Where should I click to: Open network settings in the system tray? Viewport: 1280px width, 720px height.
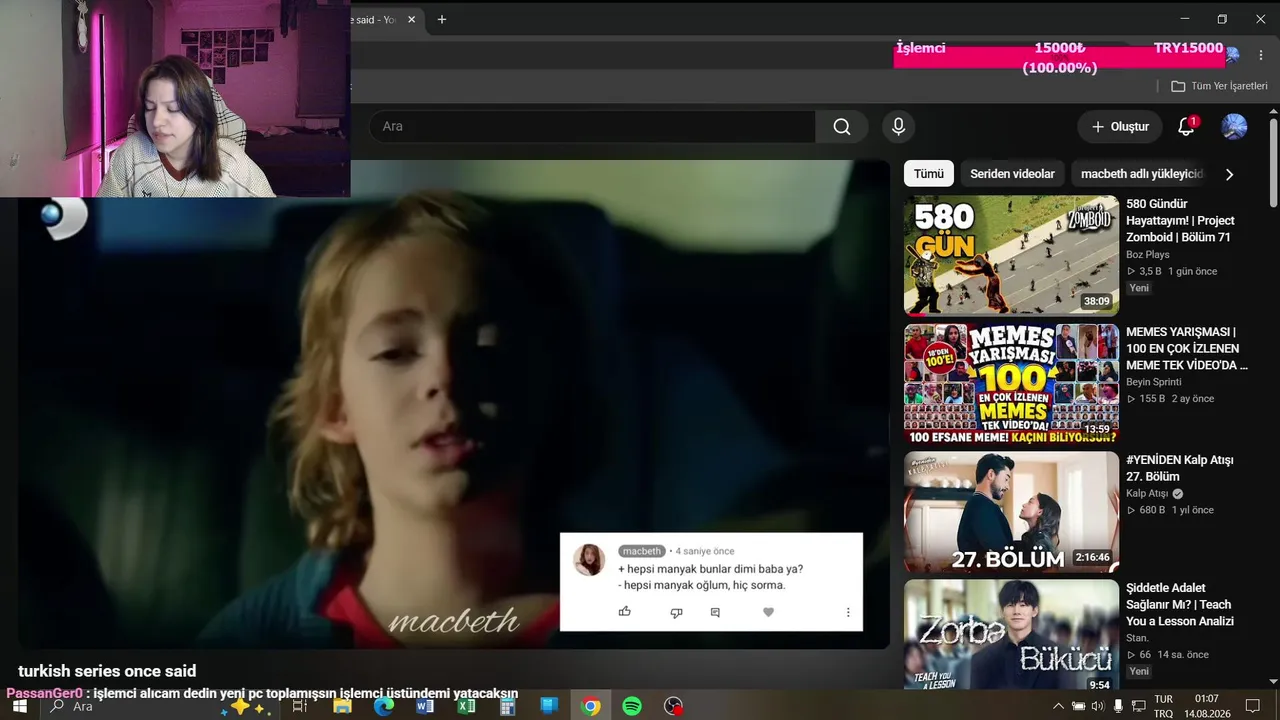pyautogui.click(x=1138, y=706)
